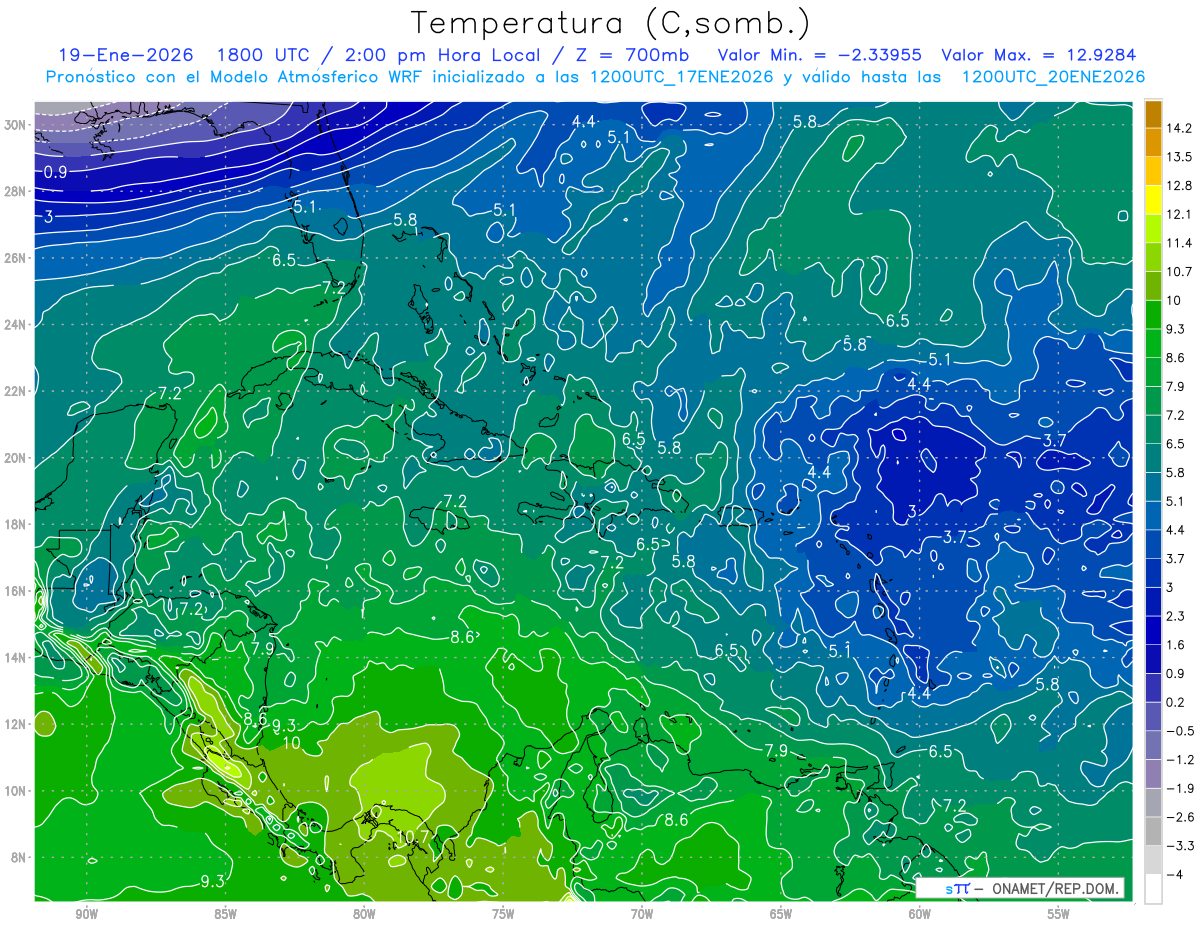Click the initialization stamp '1200UTC_17ENE2026'
The width and height of the screenshot is (1200, 927).
[681, 77]
